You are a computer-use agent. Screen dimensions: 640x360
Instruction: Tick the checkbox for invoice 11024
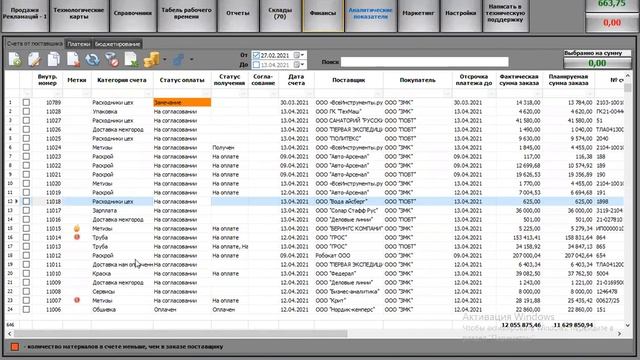(26, 147)
